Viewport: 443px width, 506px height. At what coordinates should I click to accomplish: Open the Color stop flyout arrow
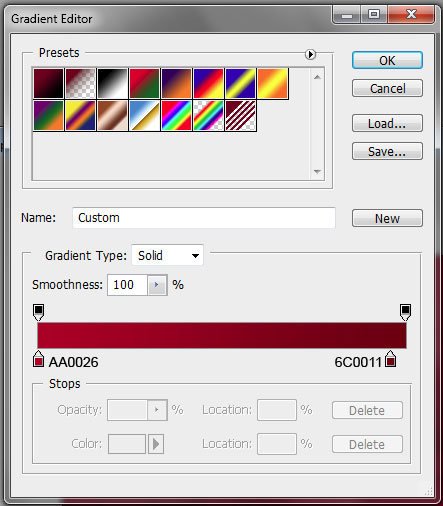(156, 444)
